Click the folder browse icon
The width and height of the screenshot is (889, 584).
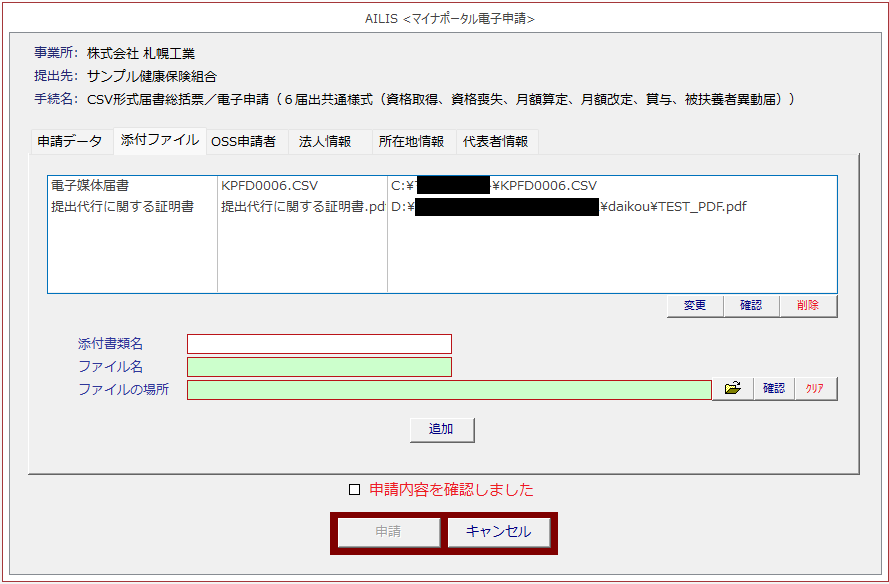733,389
